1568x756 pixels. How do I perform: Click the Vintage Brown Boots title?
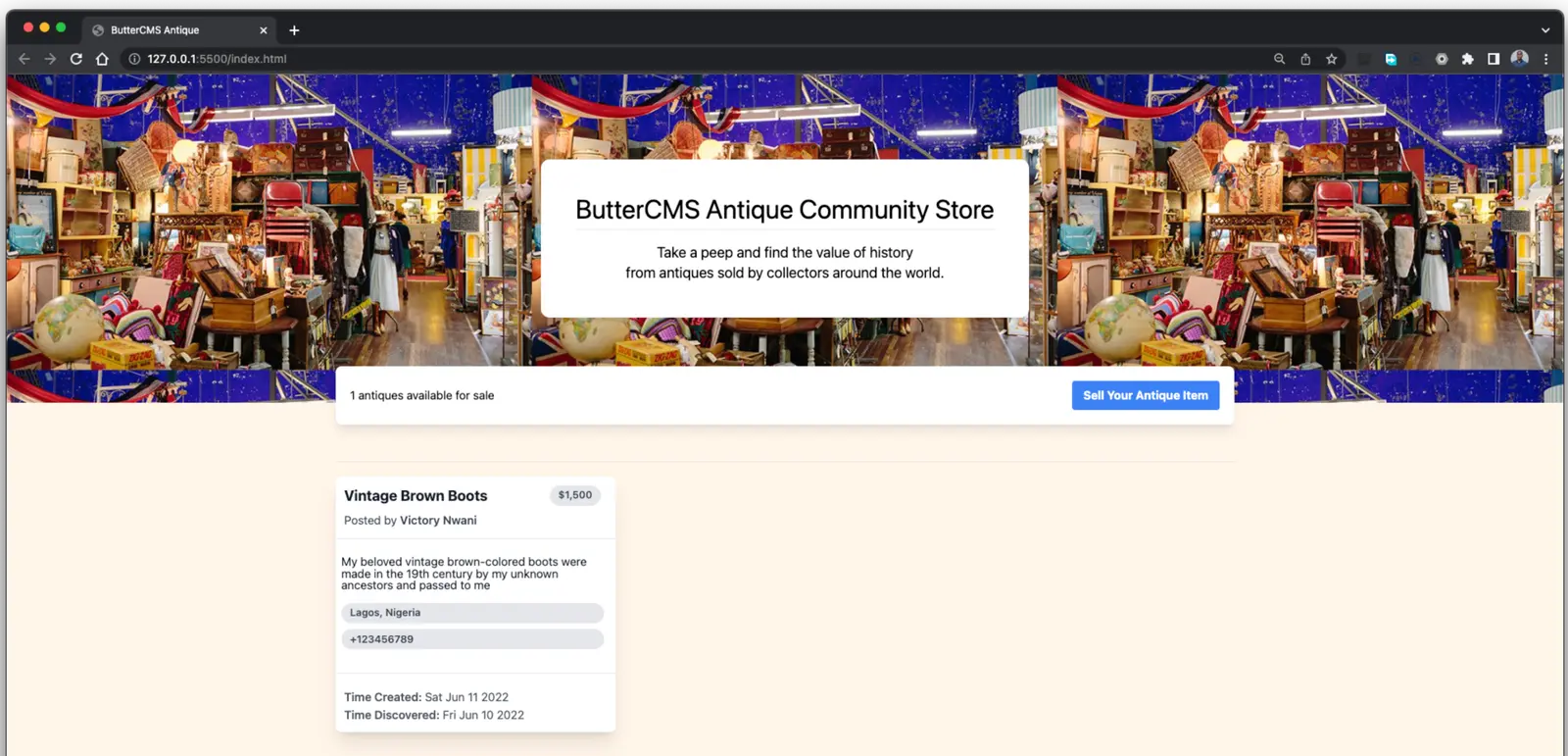(416, 496)
